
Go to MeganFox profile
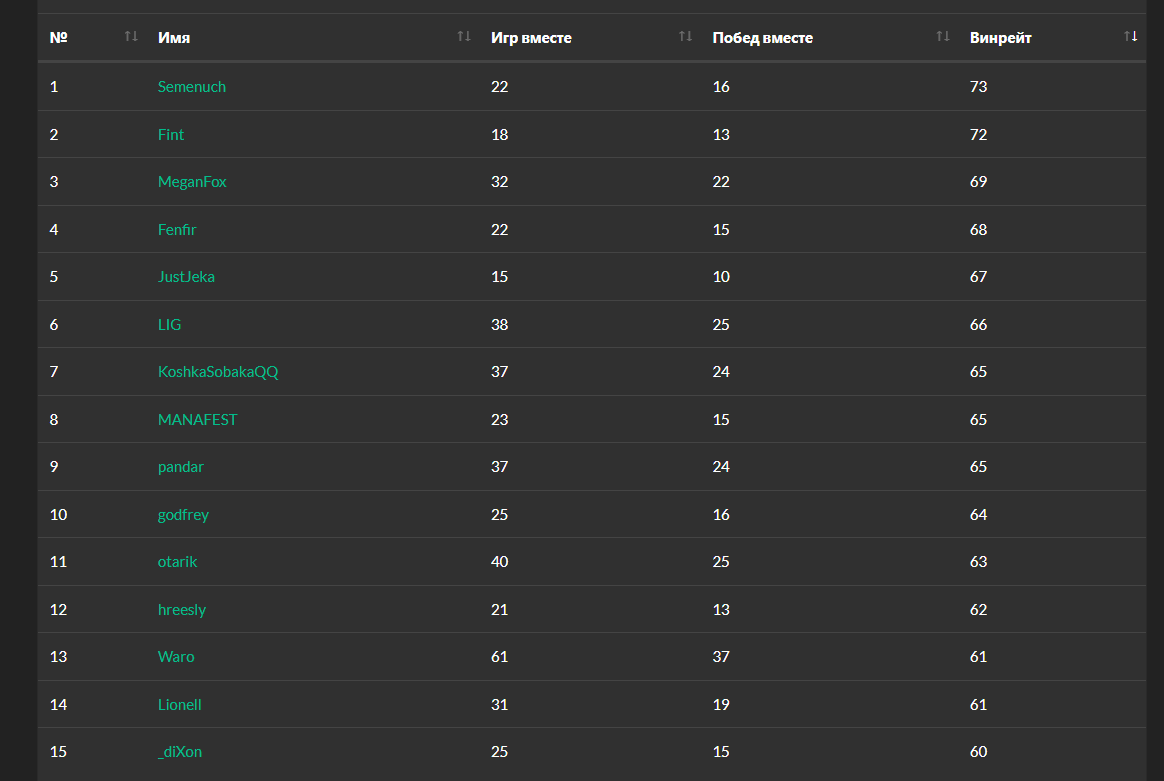(x=192, y=182)
